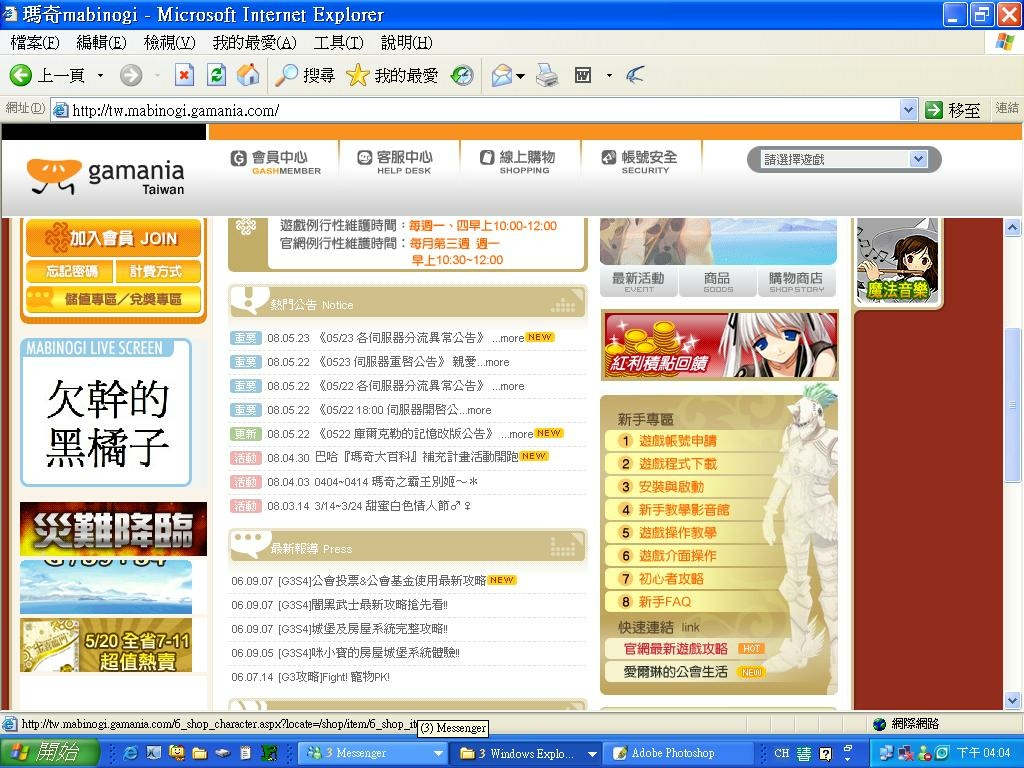
Task: Open the History clock icon in the toolbar
Action: click(462, 76)
